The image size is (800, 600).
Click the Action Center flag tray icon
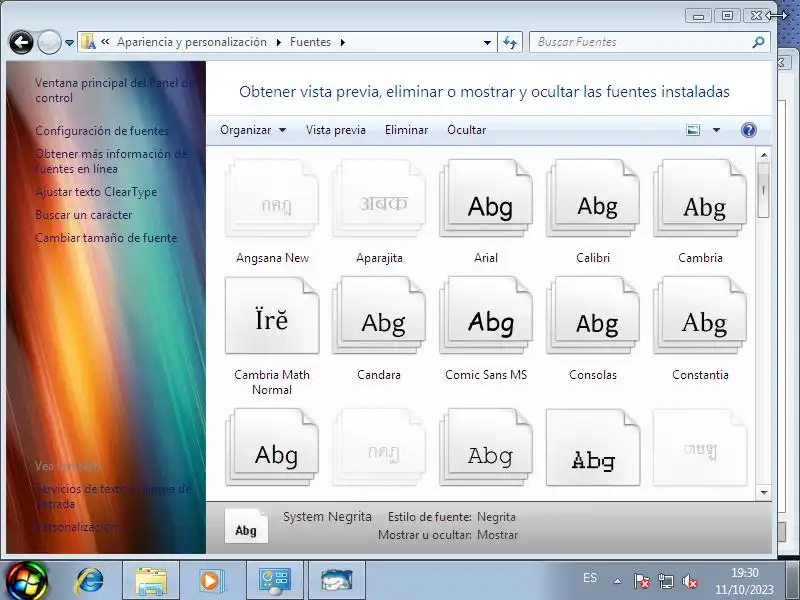pyautogui.click(x=641, y=581)
